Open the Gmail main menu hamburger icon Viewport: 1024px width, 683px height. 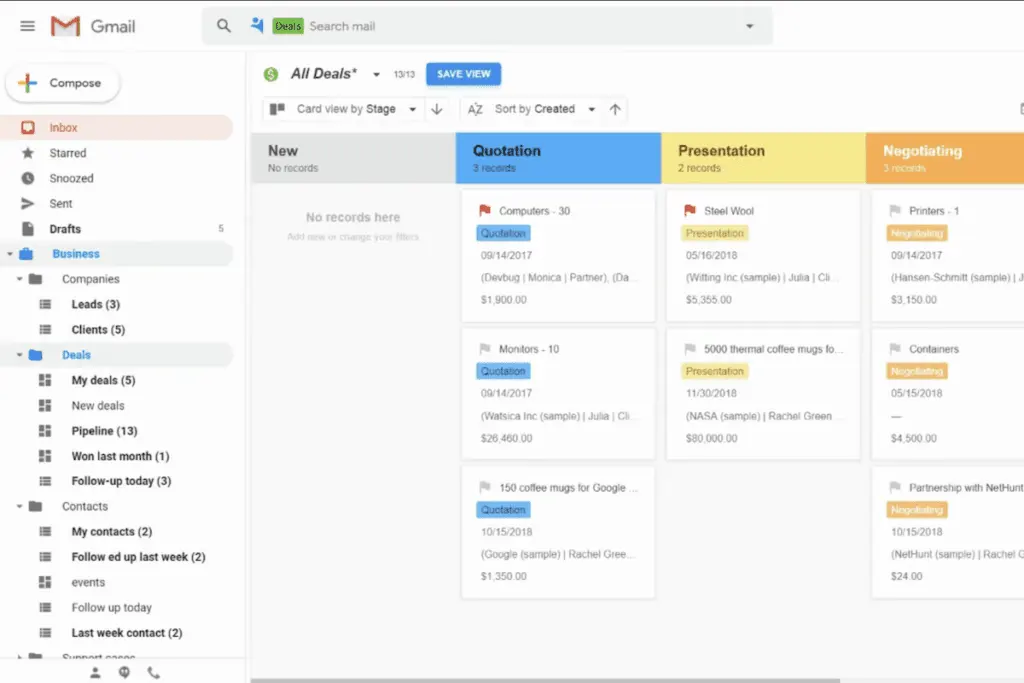[27, 26]
